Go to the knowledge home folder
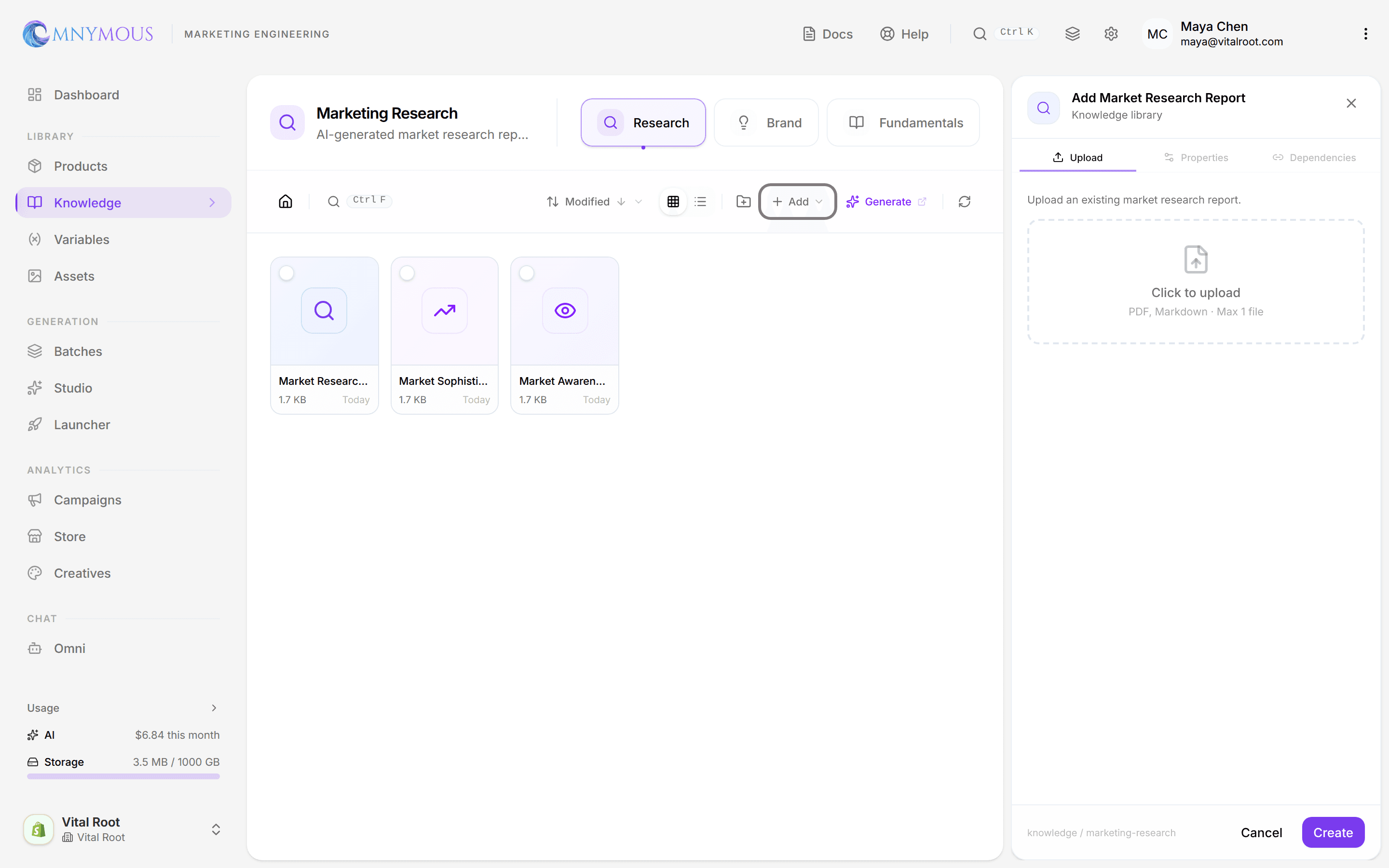 coord(285,202)
